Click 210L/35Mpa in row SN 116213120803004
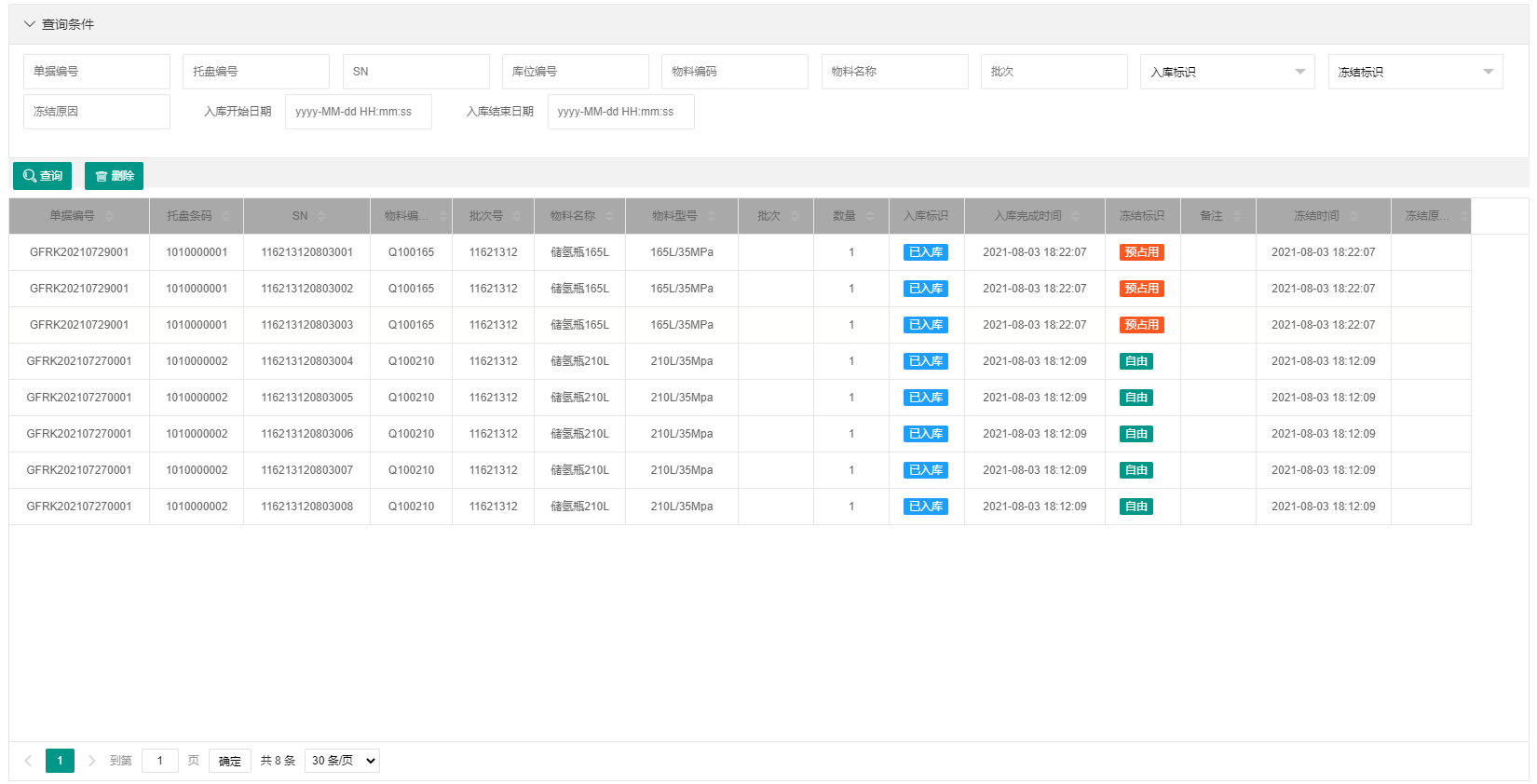This screenshot has height=784, width=1537. (x=682, y=361)
